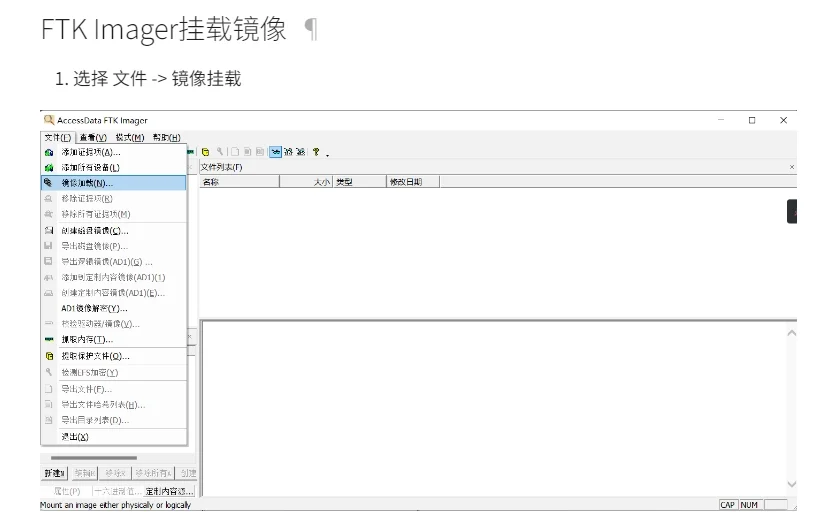
Task: Open the 文件(F) menu
Action: click(x=58, y=137)
